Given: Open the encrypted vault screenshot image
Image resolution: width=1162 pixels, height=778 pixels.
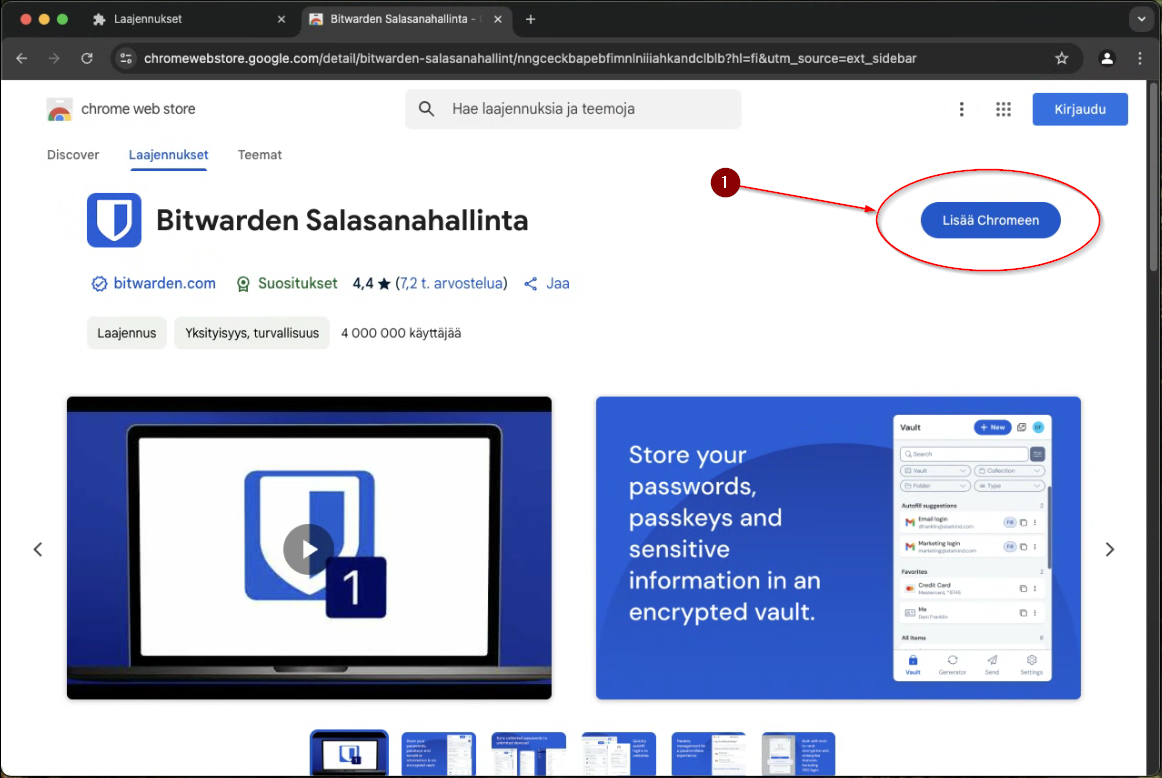Looking at the screenshot, I should pos(838,548).
